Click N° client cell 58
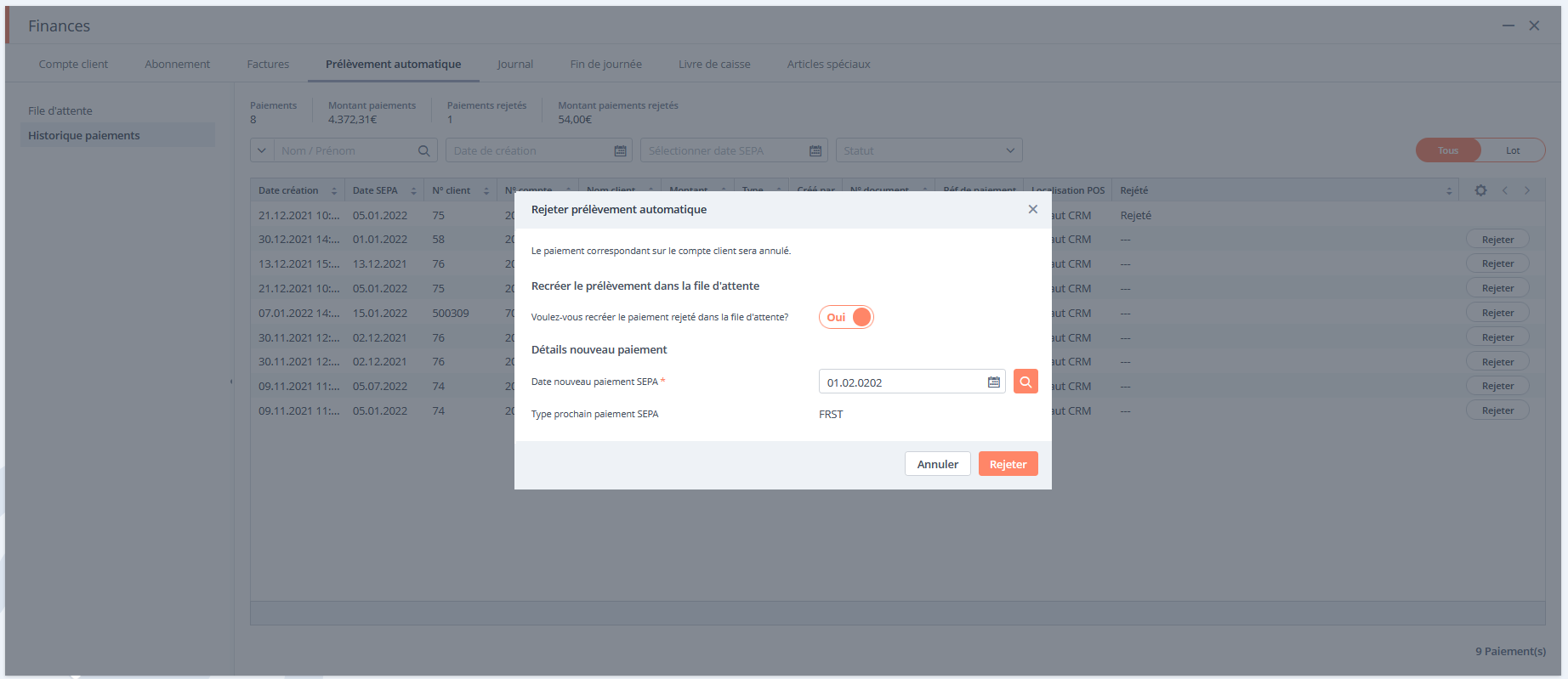Viewport: 1568px width, 679px height. point(438,240)
